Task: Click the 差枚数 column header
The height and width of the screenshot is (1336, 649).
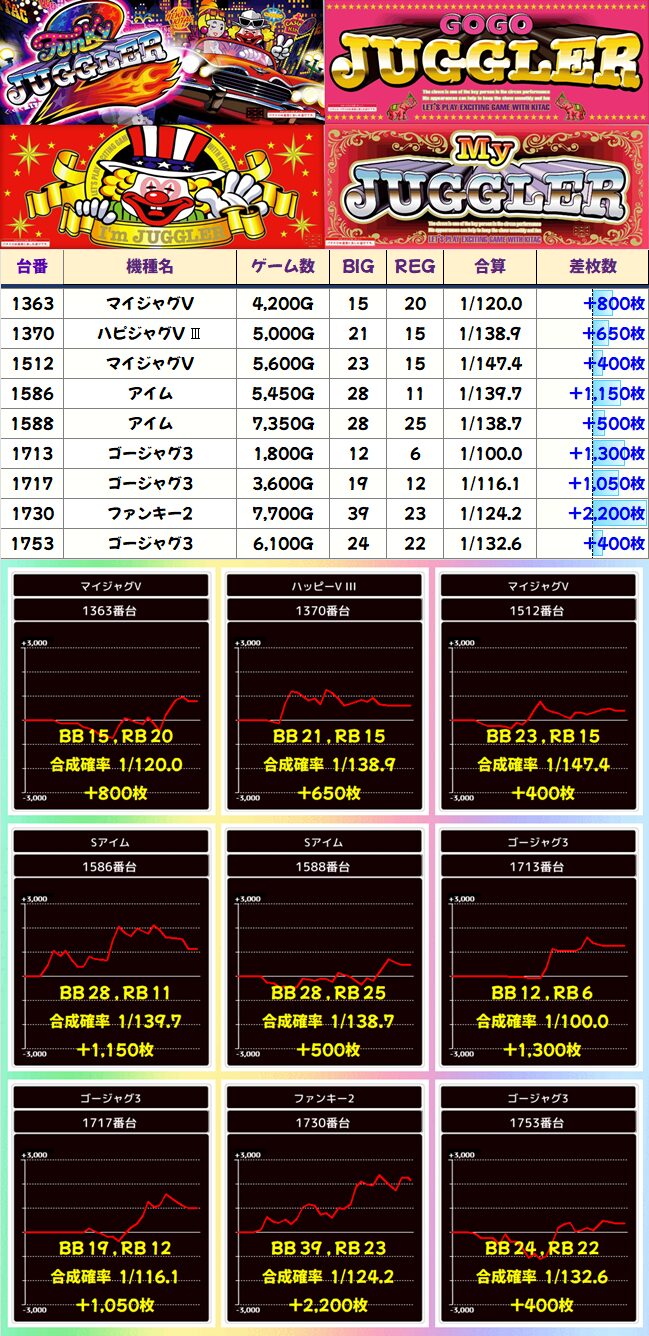Action: click(592, 267)
